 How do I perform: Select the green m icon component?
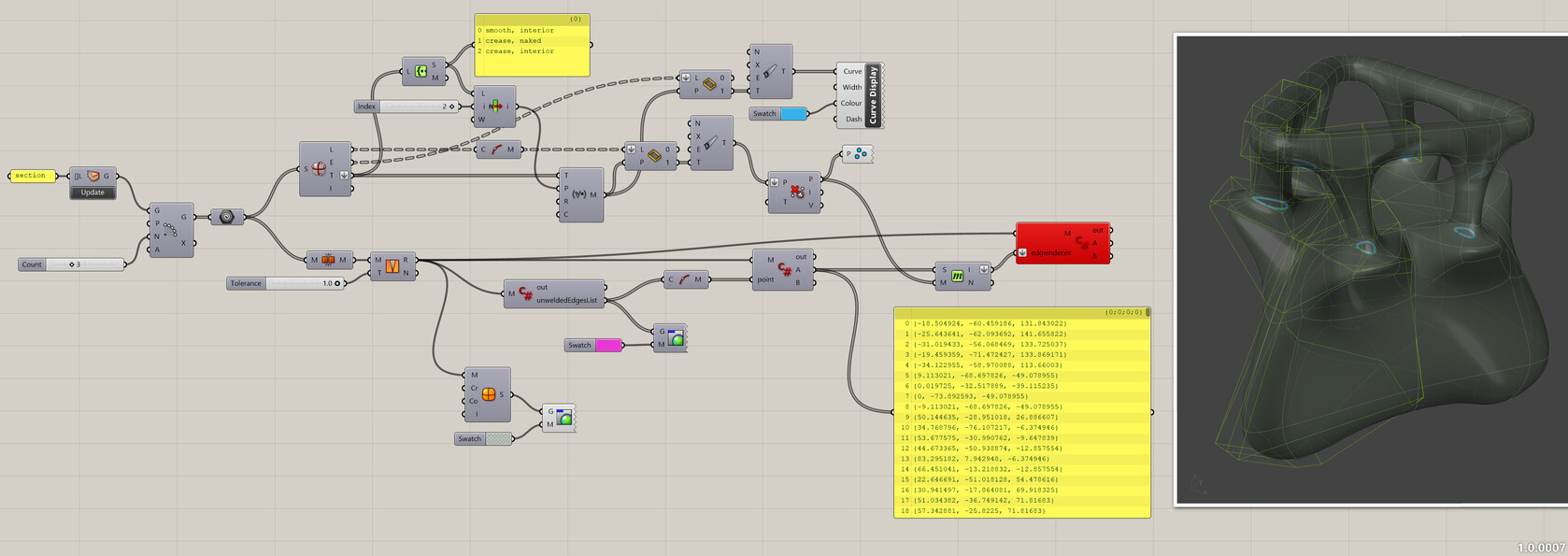pos(957,276)
